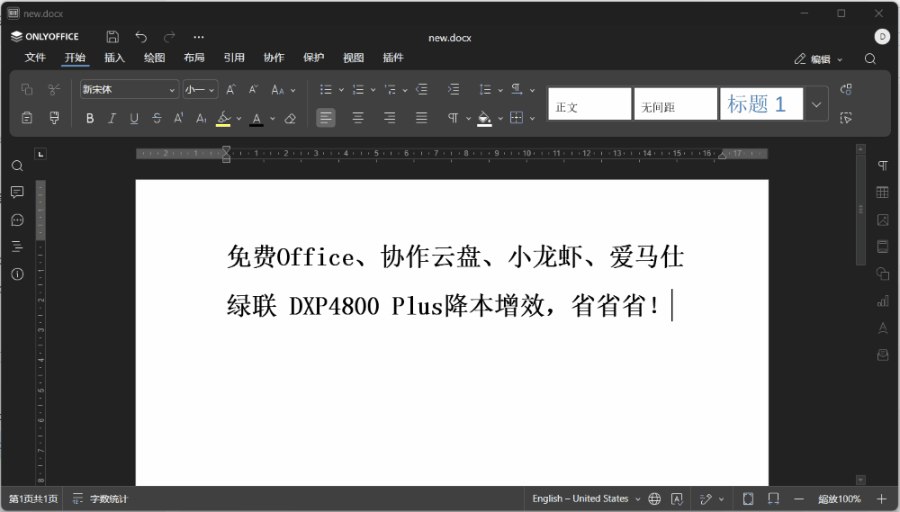This screenshot has width=900, height=512.
Task: Open table settings in the right sidebar
Action: click(x=882, y=192)
